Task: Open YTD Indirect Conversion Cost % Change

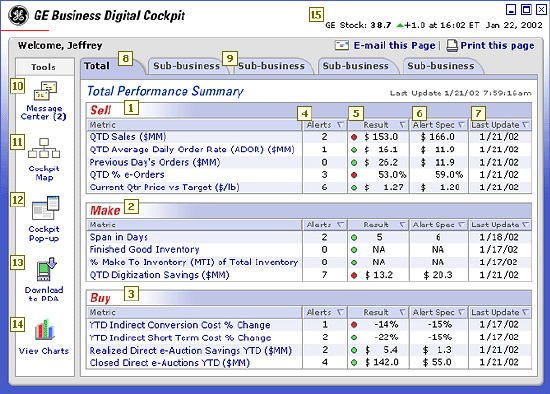Action: click(180, 325)
